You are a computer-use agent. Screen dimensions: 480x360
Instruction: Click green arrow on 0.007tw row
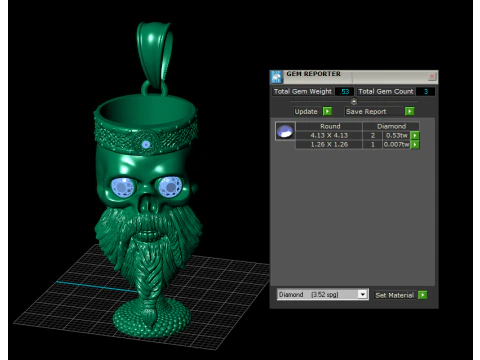pos(415,144)
